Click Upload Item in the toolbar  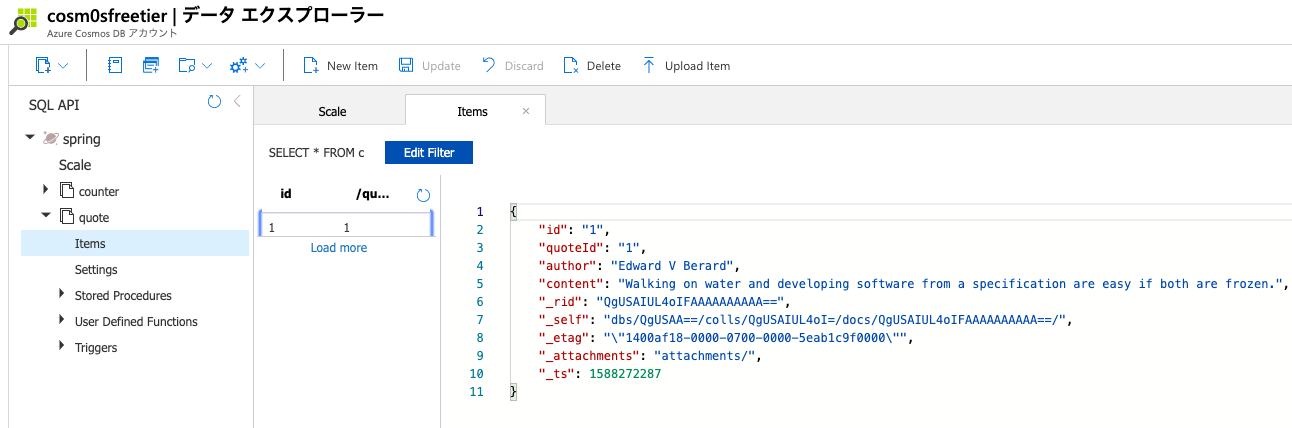pyautogui.click(x=686, y=66)
